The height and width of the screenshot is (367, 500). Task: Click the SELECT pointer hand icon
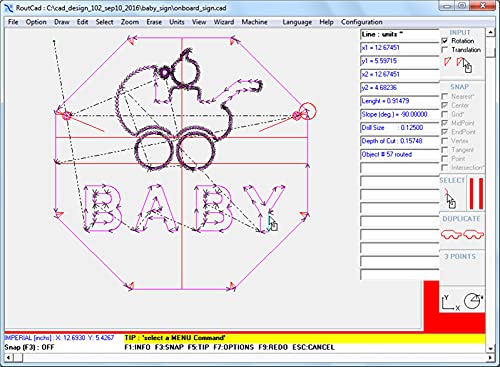449,198
